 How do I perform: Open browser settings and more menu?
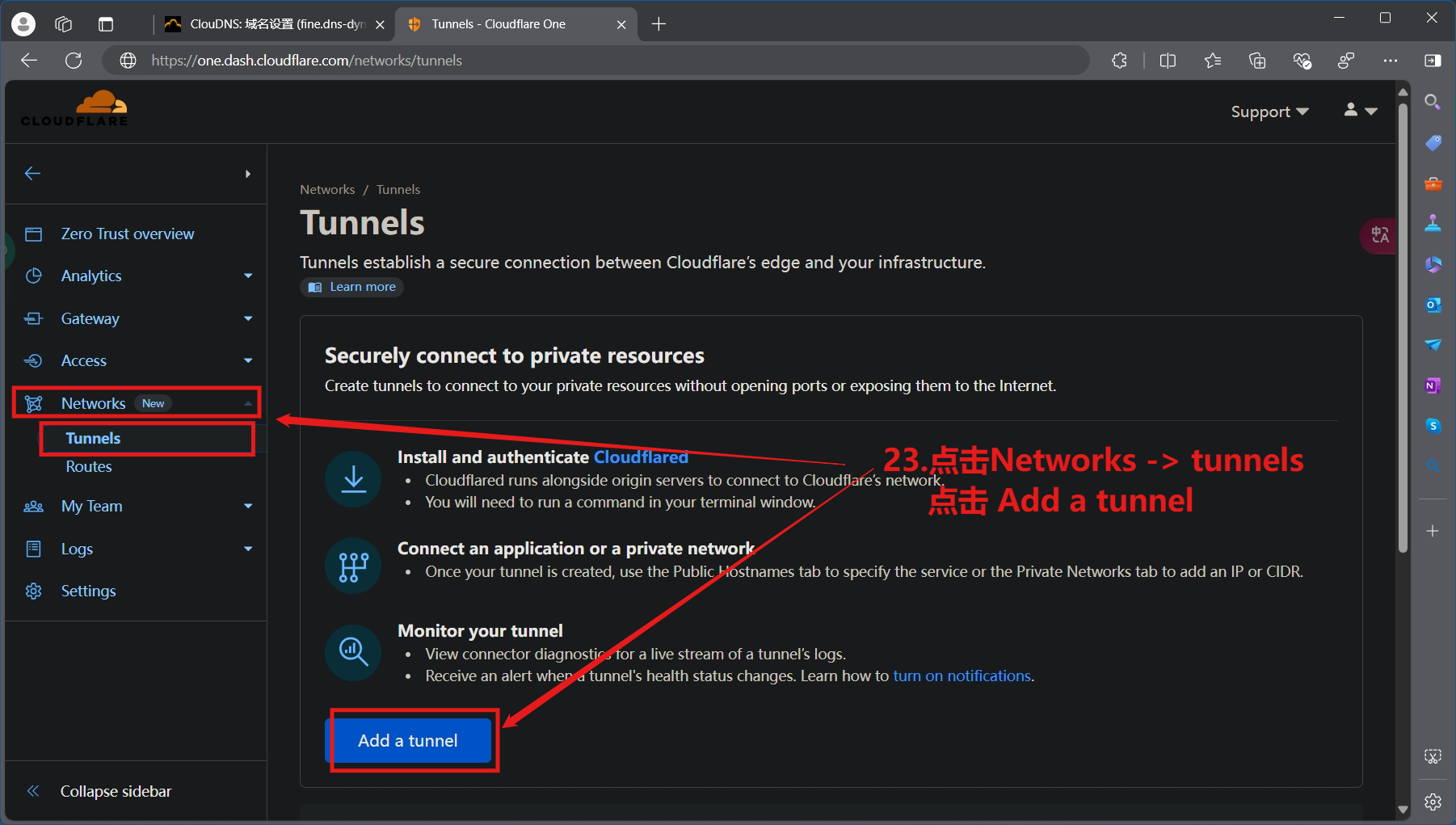pyautogui.click(x=1391, y=61)
